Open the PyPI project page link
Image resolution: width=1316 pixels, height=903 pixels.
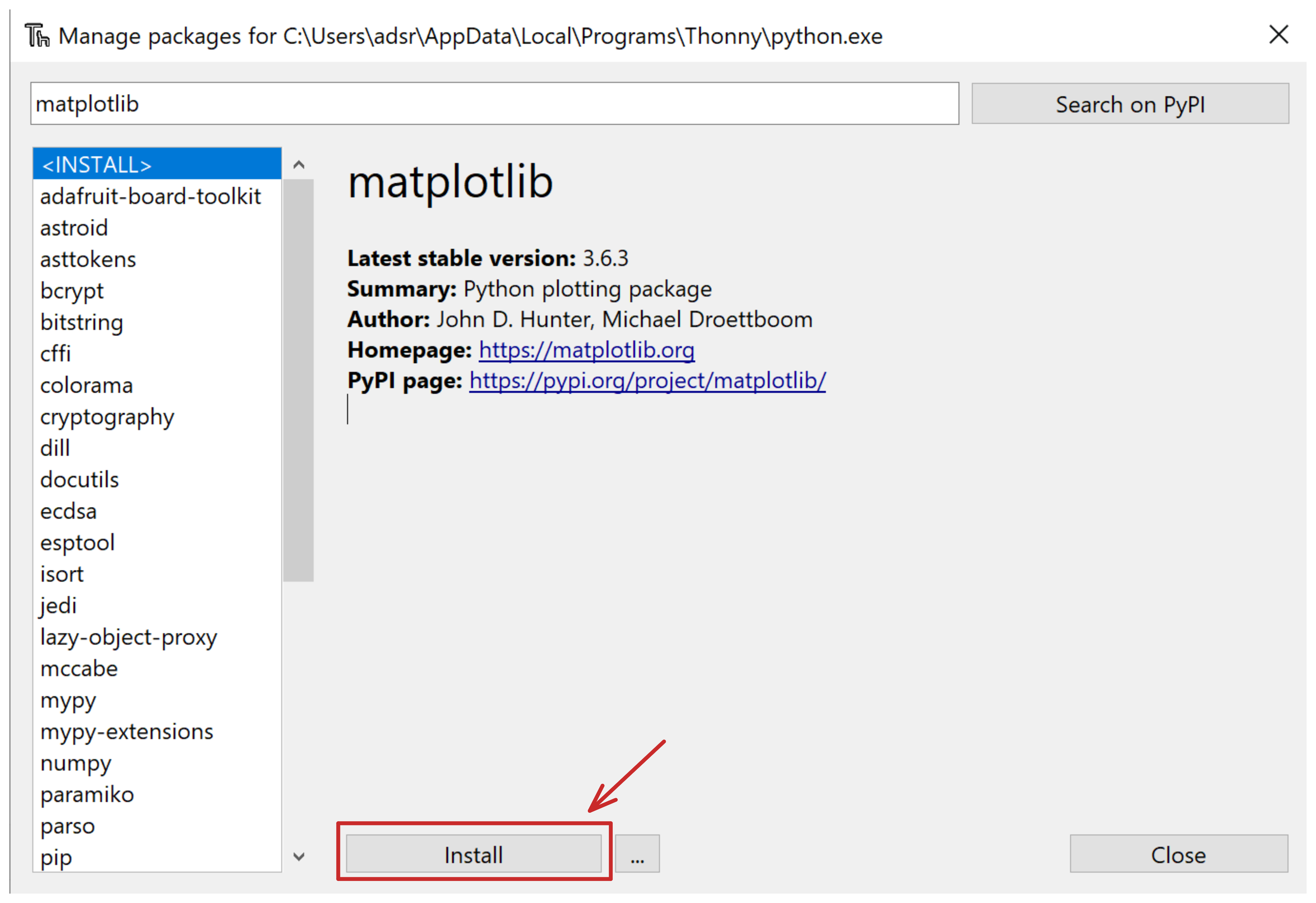(x=647, y=381)
